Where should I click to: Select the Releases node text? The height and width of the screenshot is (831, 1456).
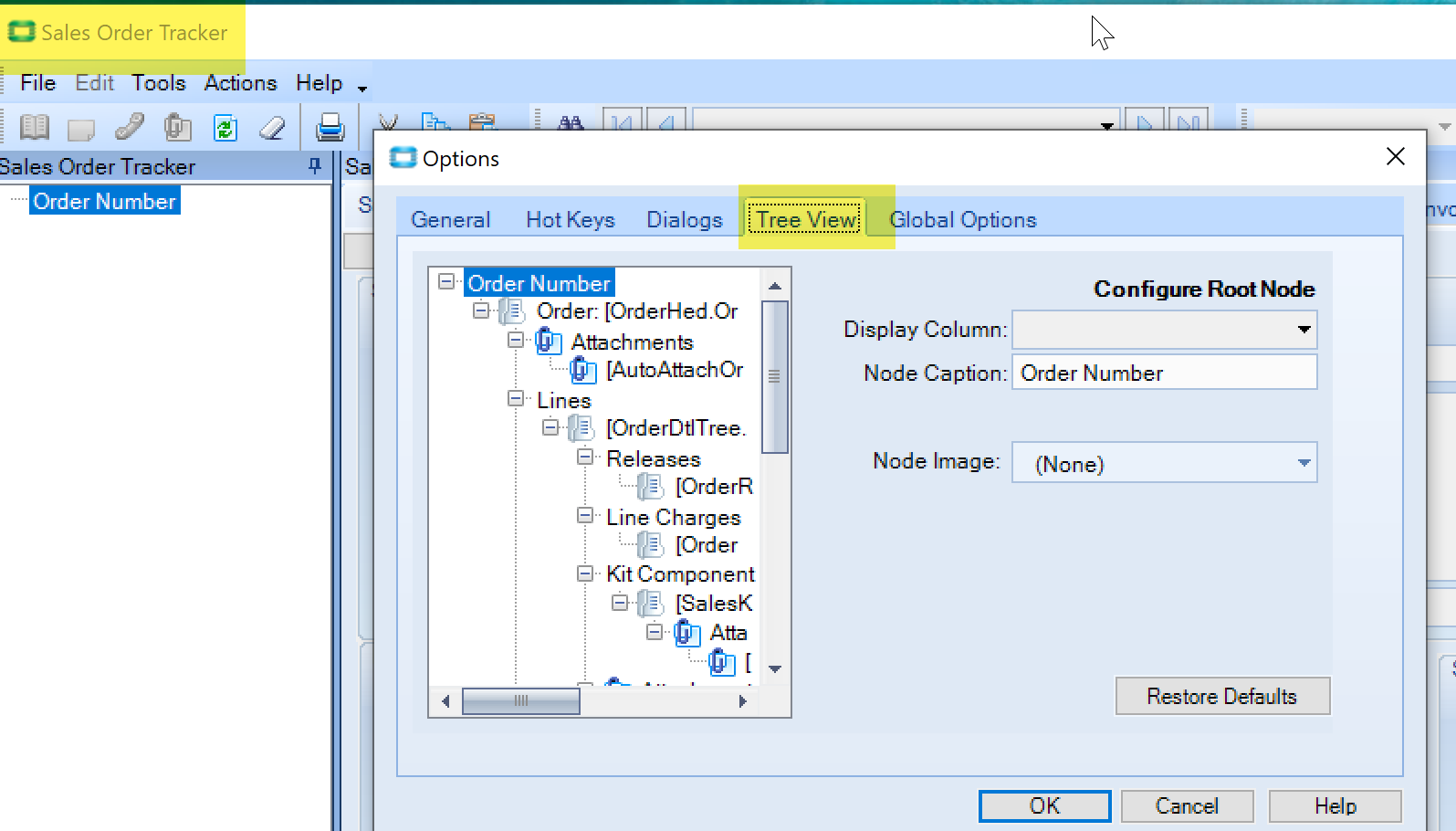point(654,458)
